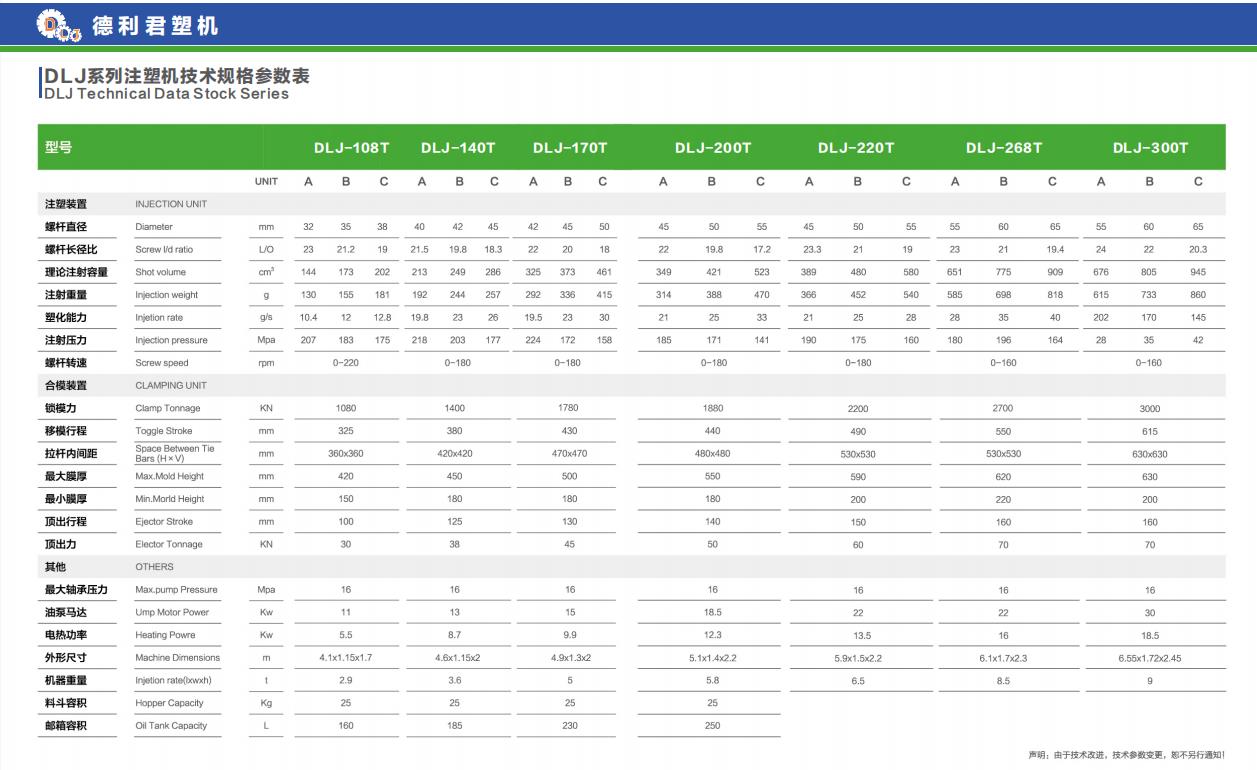Click the 型号 header in the green bar

(x=58, y=147)
